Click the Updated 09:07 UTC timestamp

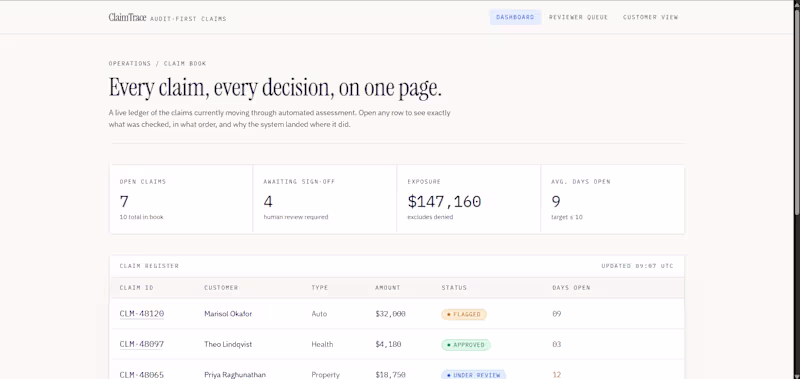point(637,266)
